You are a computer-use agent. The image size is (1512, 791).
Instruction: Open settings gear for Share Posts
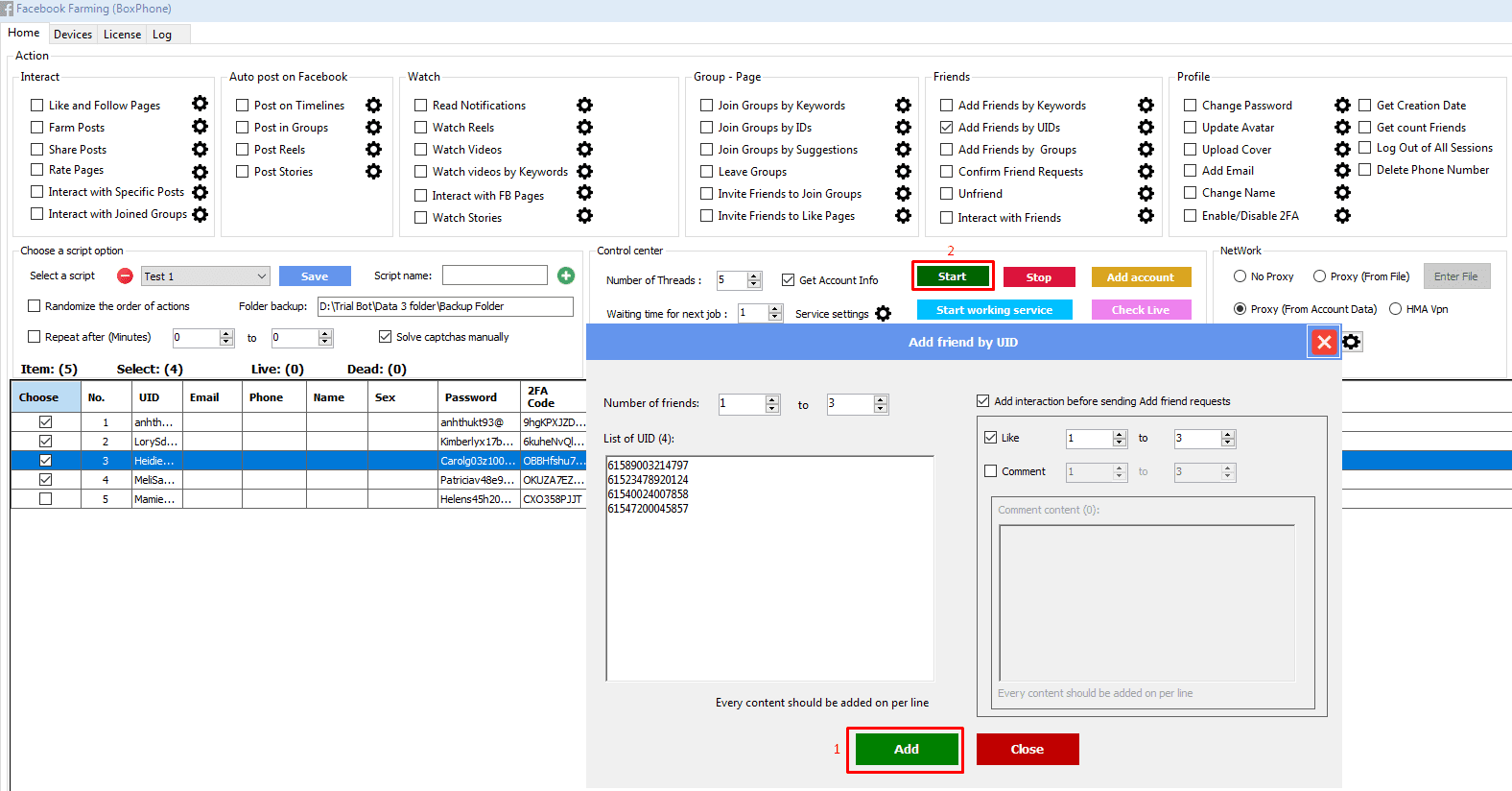coord(200,149)
